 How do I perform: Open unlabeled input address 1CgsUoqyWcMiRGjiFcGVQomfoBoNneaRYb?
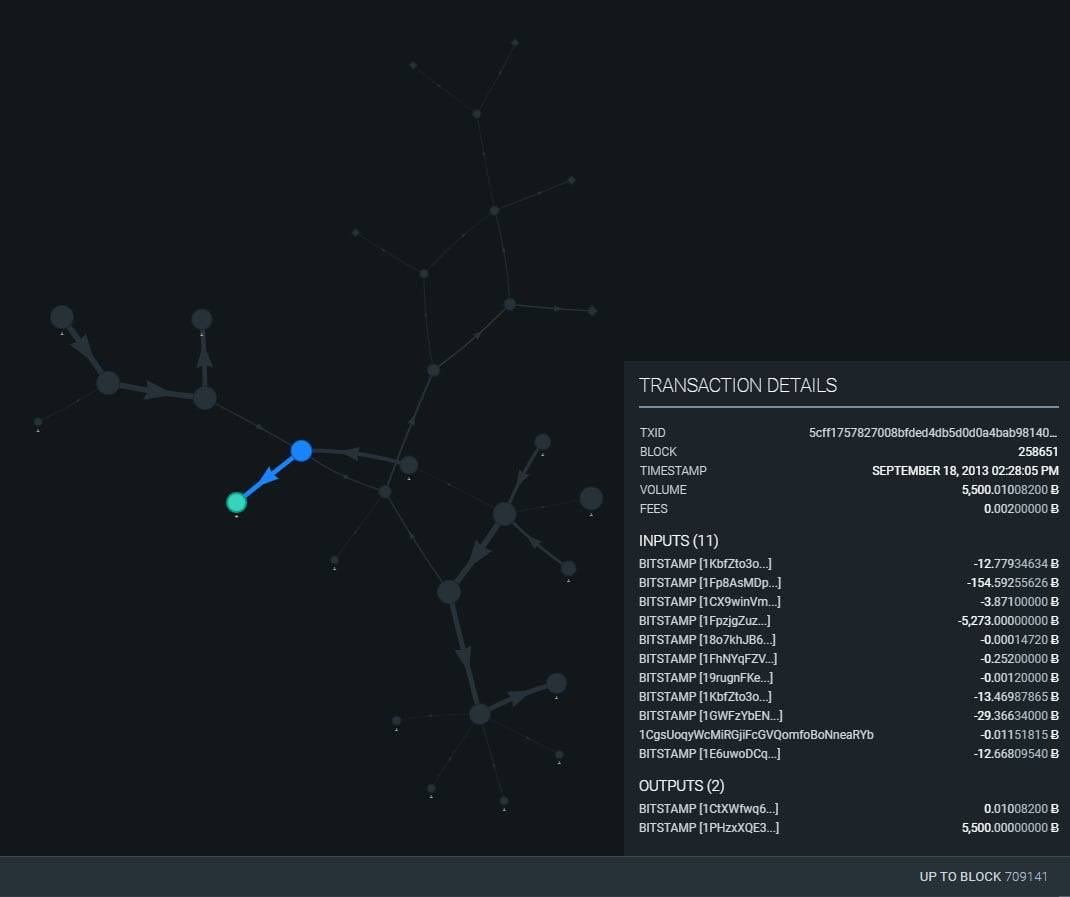756,735
